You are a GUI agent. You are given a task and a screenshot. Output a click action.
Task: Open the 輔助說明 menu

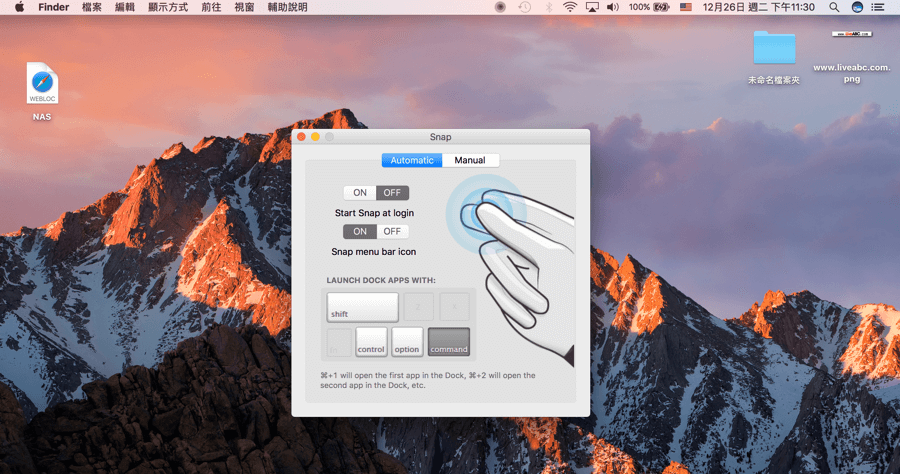(288, 7)
